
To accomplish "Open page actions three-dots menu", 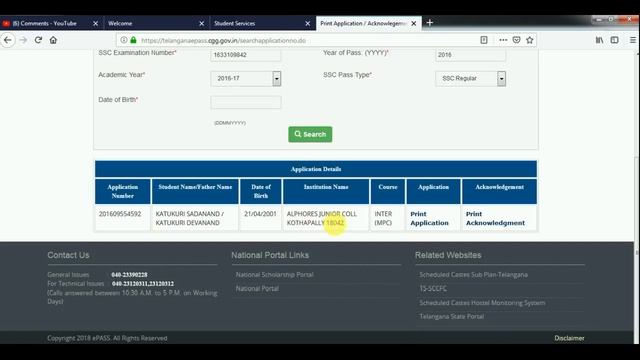I will click(x=503, y=40).
